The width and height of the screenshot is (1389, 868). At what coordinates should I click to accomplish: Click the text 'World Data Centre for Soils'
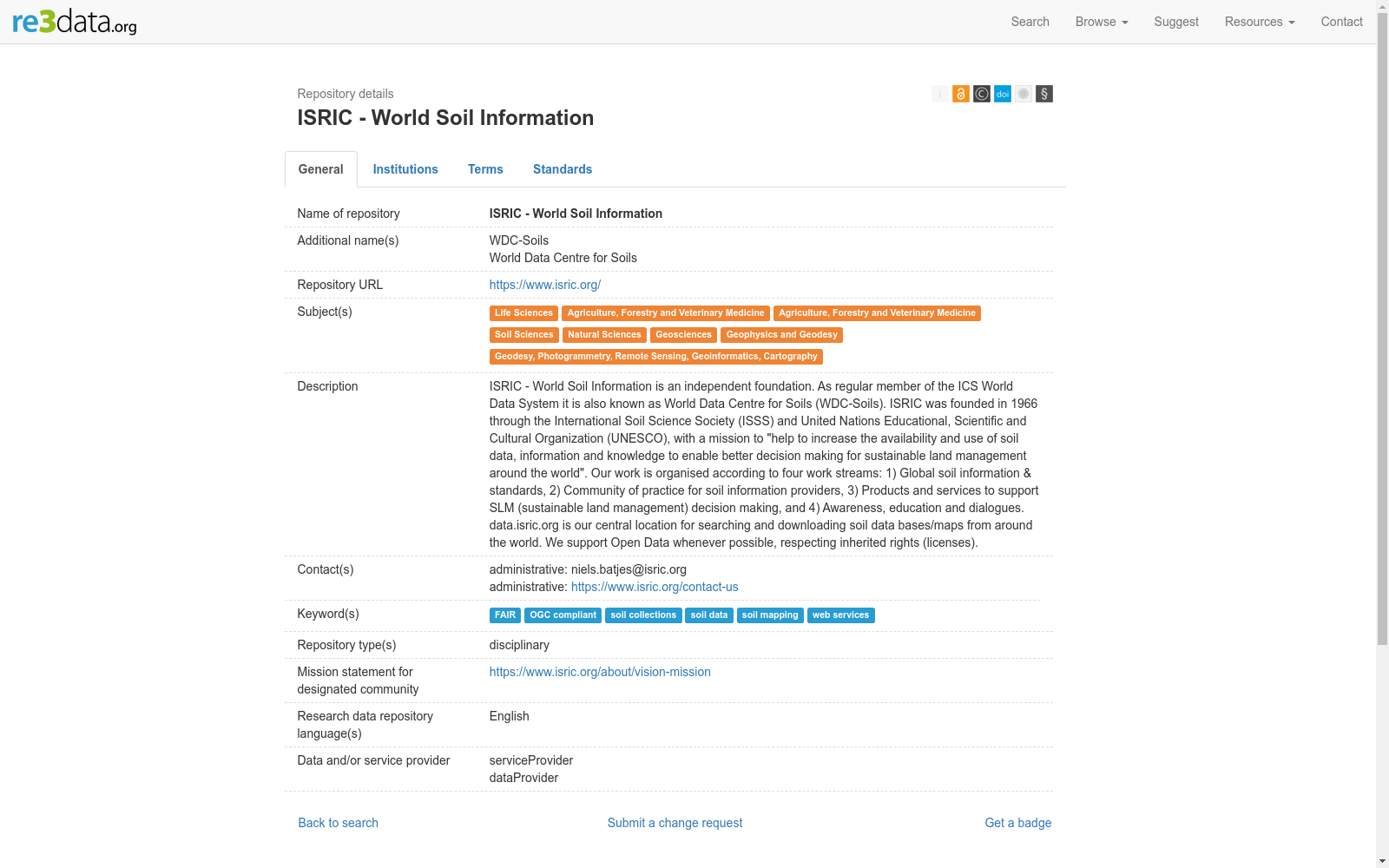tap(563, 258)
